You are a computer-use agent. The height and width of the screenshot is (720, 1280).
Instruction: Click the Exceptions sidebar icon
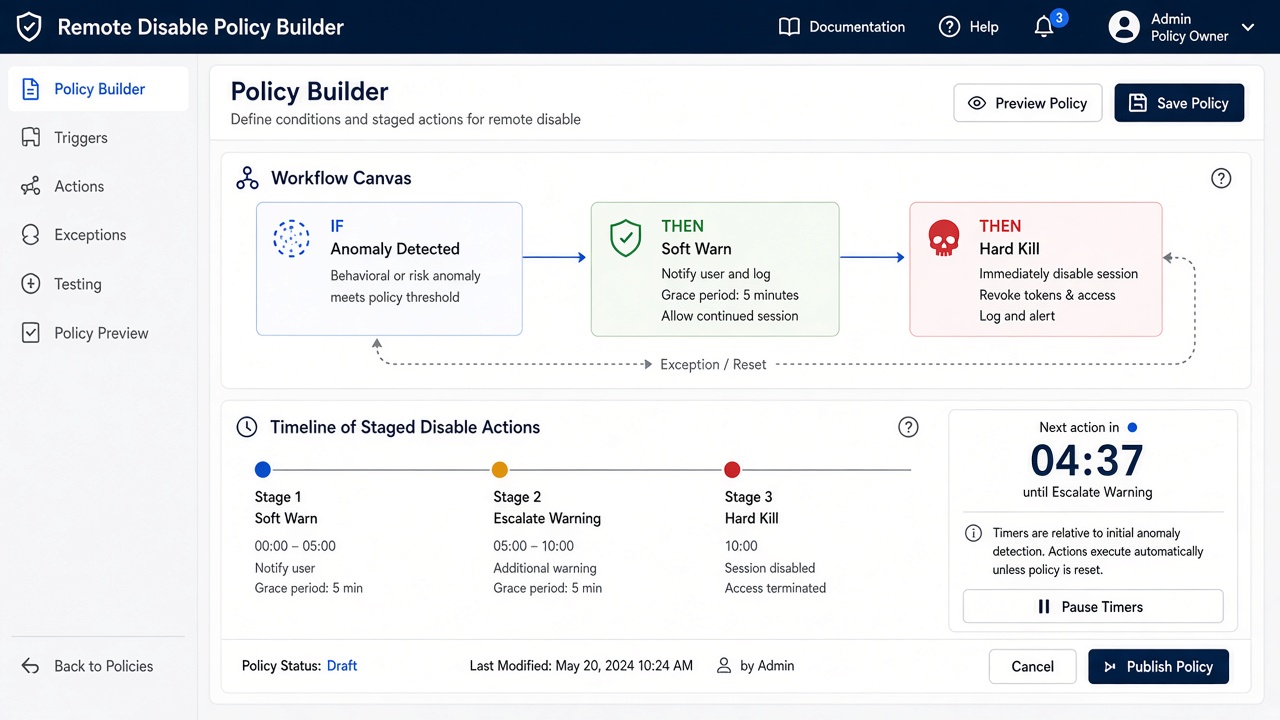pyautogui.click(x=31, y=235)
